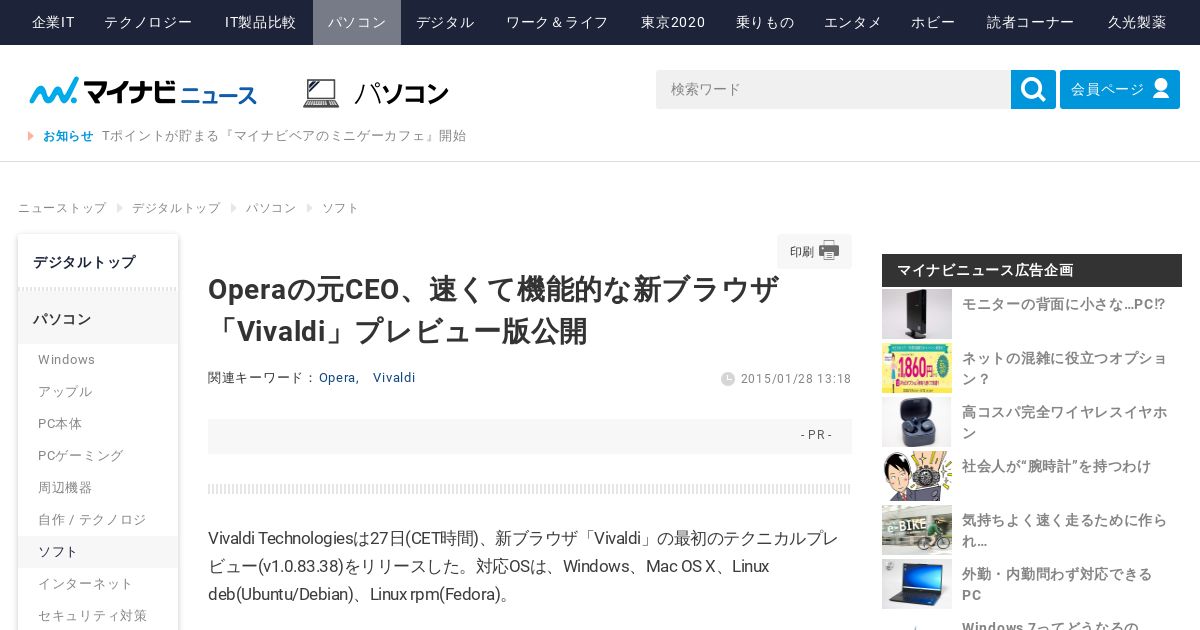
Task: Click the マイナビニュース広告企画 header
Action: 1032,270
